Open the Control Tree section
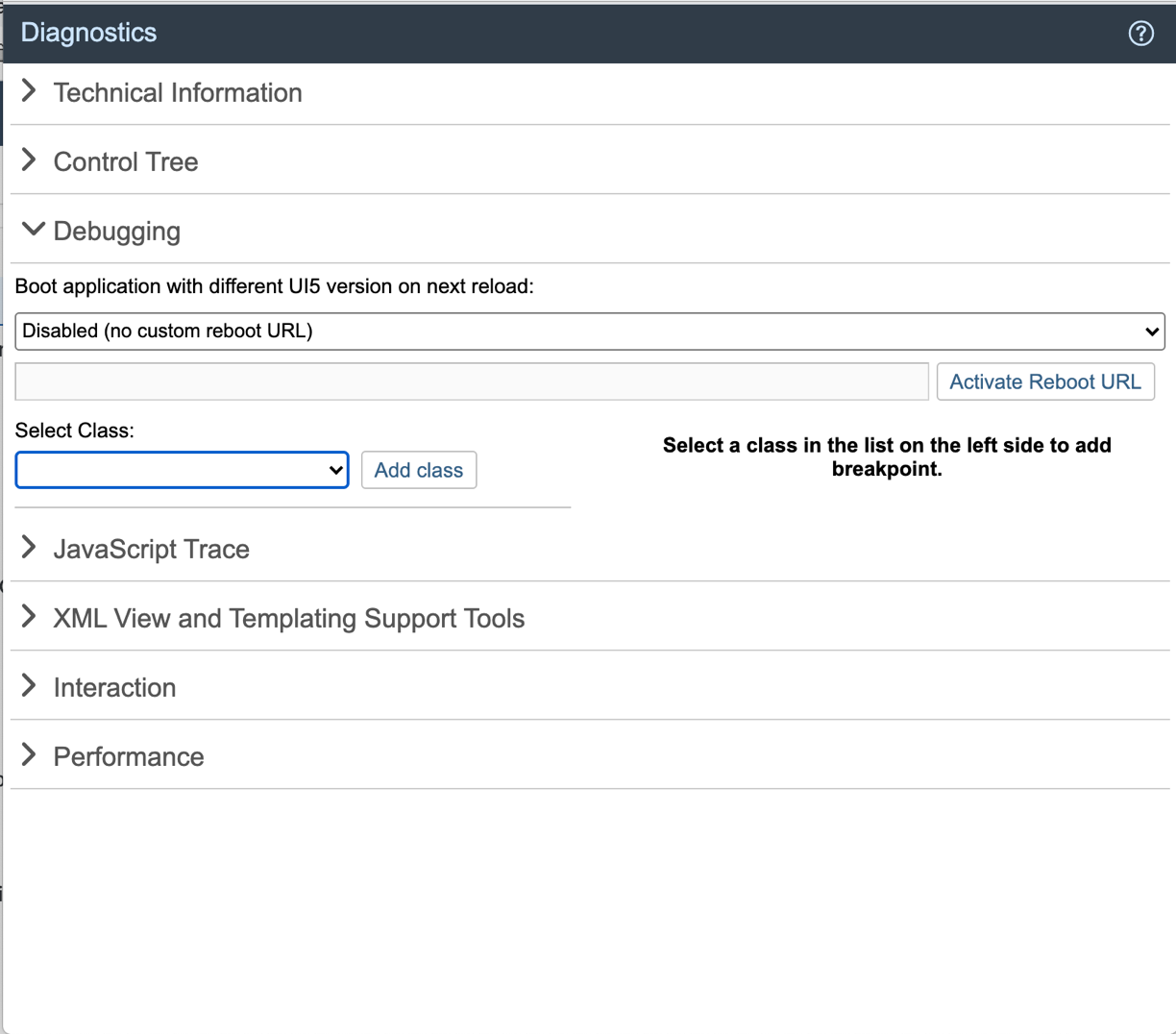The image size is (1176, 1034). point(125,160)
